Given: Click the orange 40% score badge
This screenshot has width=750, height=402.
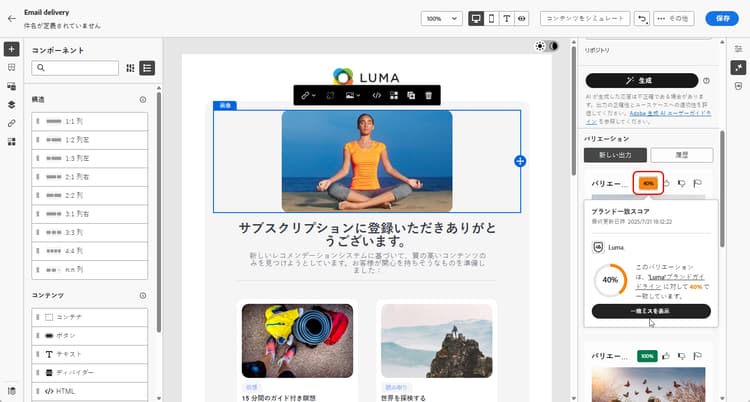Looking at the screenshot, I should [x=648, y=183].
